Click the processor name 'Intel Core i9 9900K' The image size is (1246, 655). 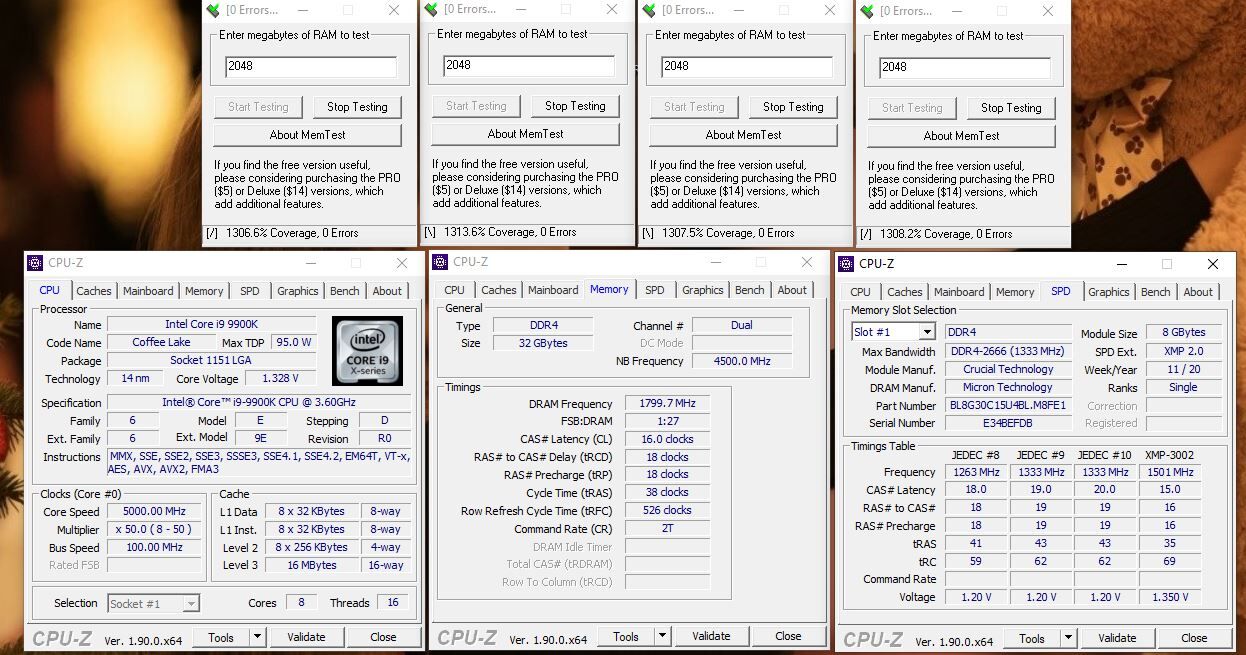click(x=212, y=324)
